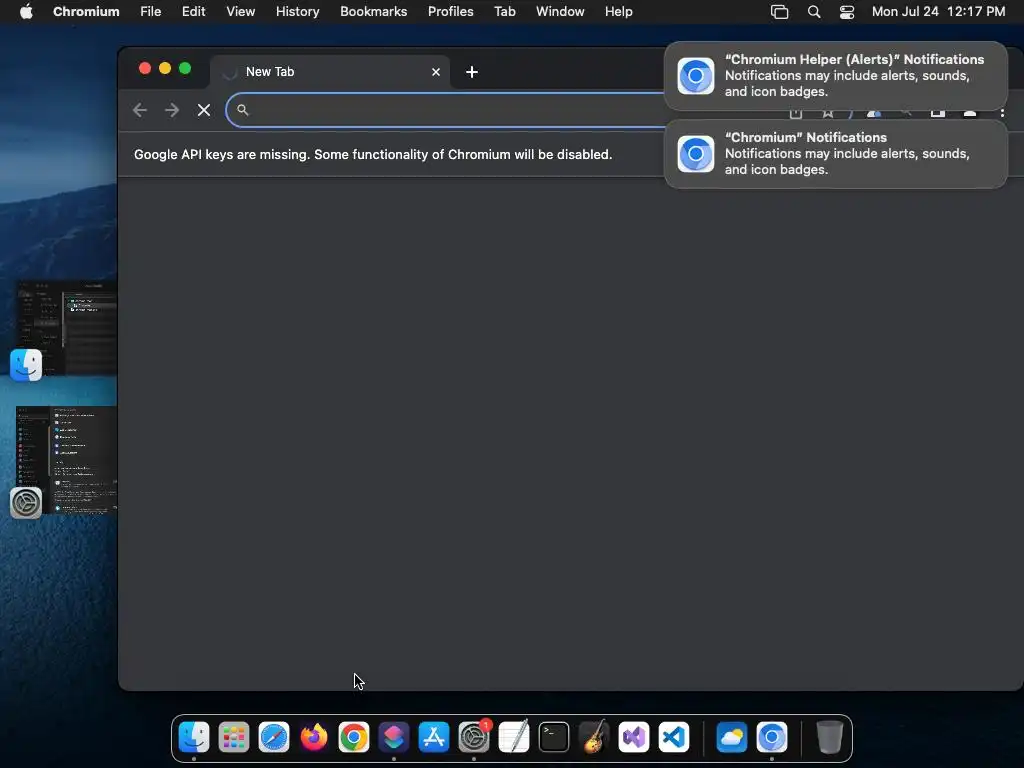Open Finder from the Dock

pos(194,737)
